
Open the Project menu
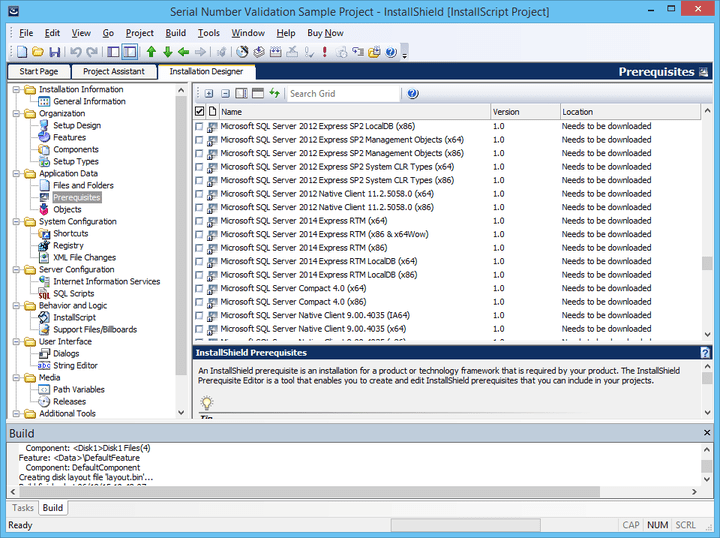click(140, 33)
